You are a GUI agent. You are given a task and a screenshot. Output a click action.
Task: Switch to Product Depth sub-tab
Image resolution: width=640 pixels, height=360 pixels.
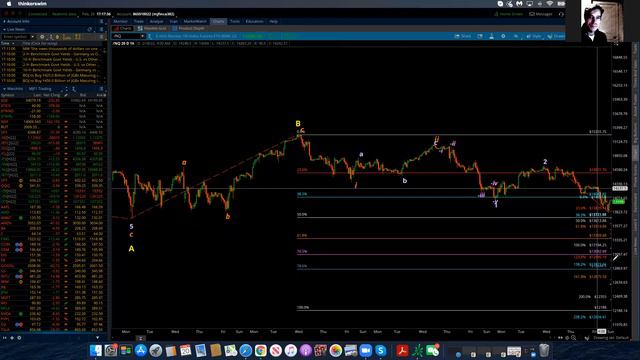point(189,29)
